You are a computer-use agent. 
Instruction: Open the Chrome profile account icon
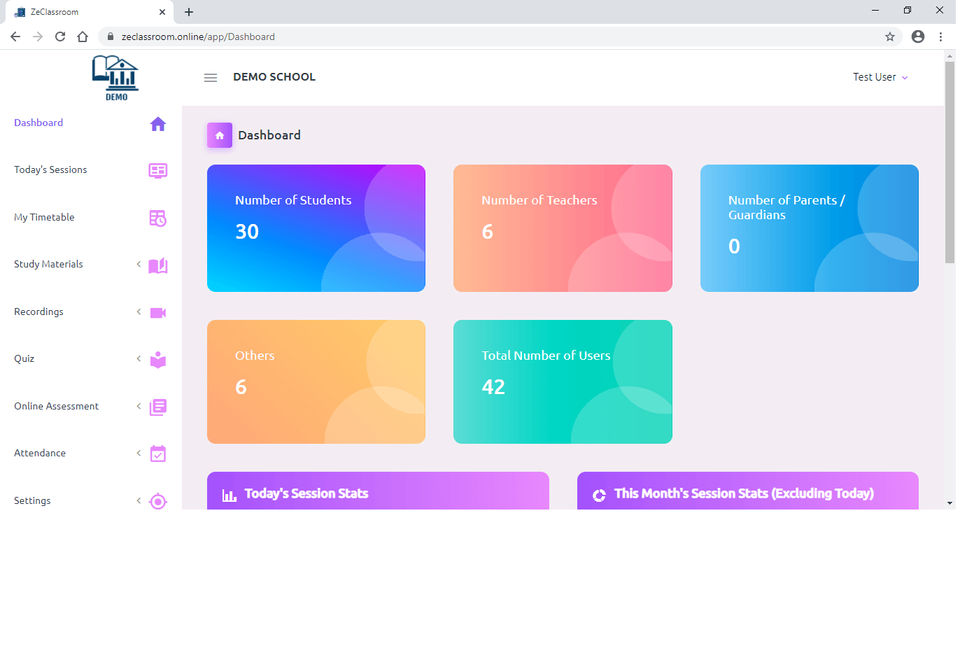[918, 37]
